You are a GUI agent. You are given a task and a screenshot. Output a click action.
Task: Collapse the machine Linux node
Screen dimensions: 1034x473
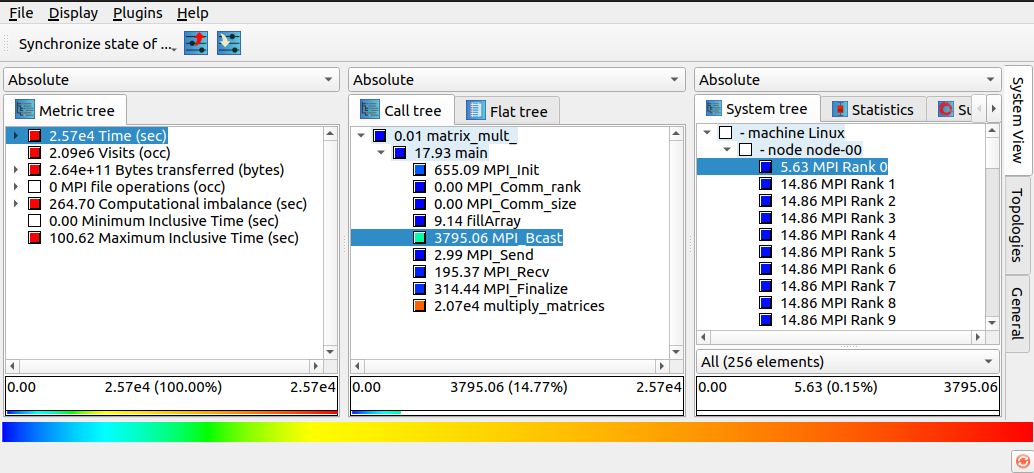[707, 133]
